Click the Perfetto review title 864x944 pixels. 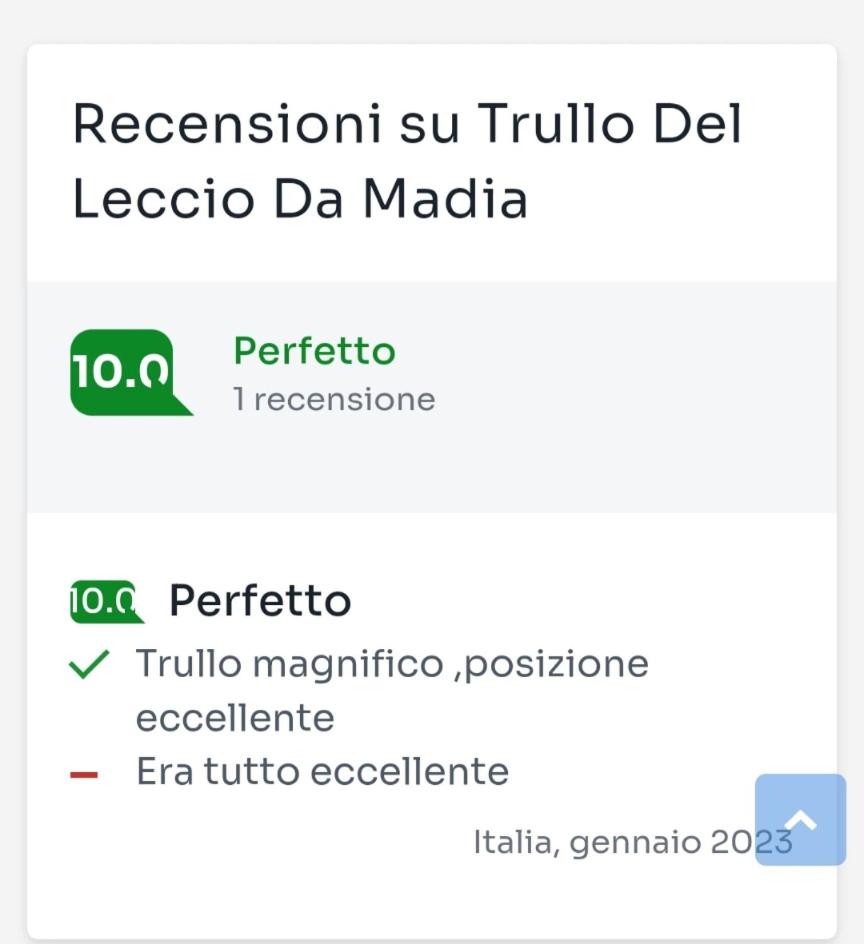point(260,600)
